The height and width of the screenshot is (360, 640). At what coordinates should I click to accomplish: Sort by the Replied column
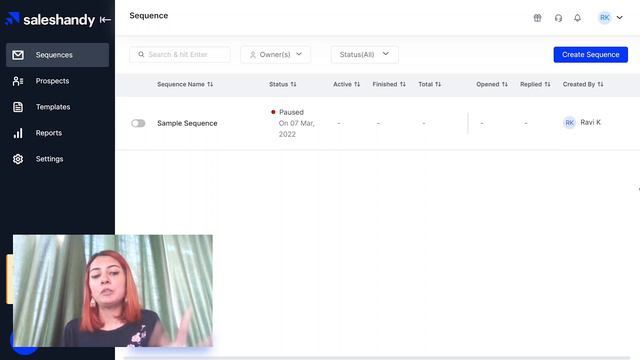click(535, 84)
